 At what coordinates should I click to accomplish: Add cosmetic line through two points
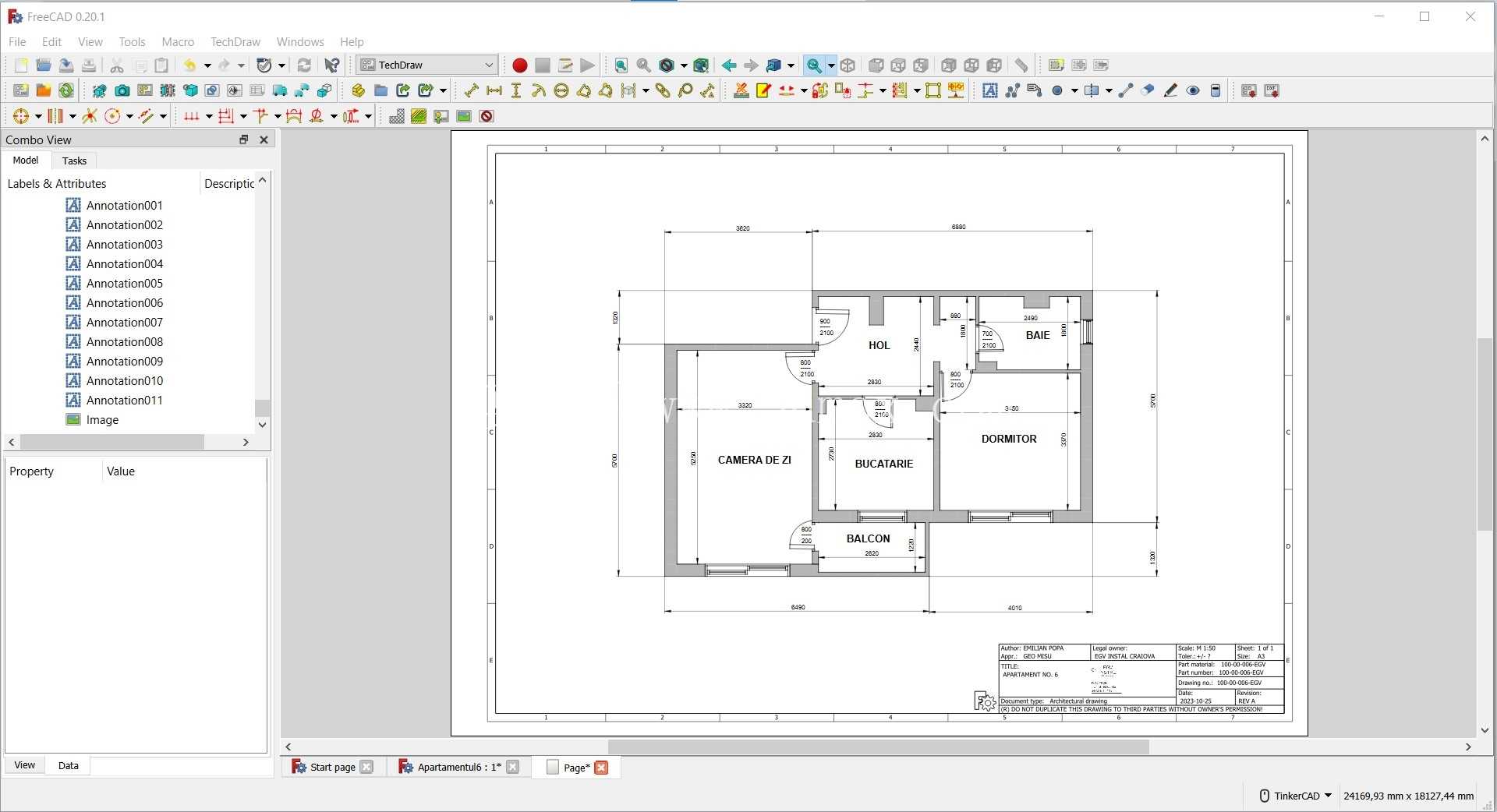tap(1125, 90)
